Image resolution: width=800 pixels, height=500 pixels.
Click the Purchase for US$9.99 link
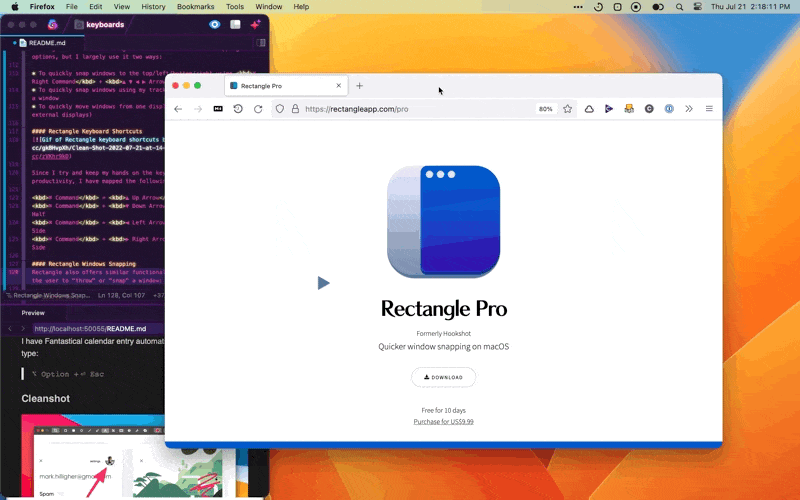(443, 421)
